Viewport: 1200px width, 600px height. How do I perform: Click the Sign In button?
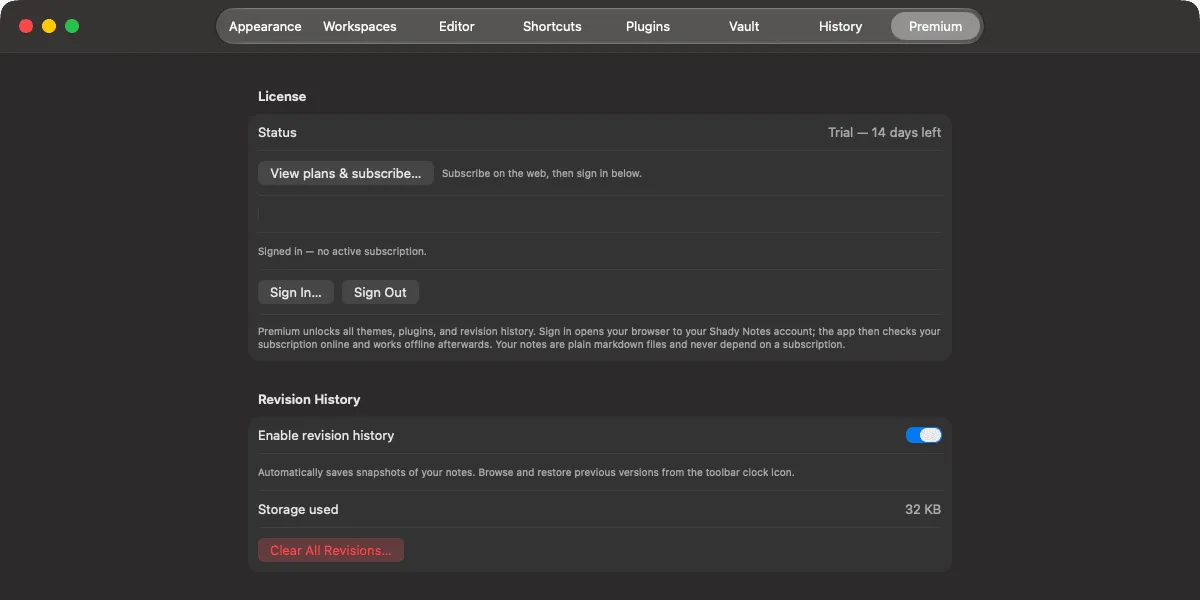(x=296, y=292)
